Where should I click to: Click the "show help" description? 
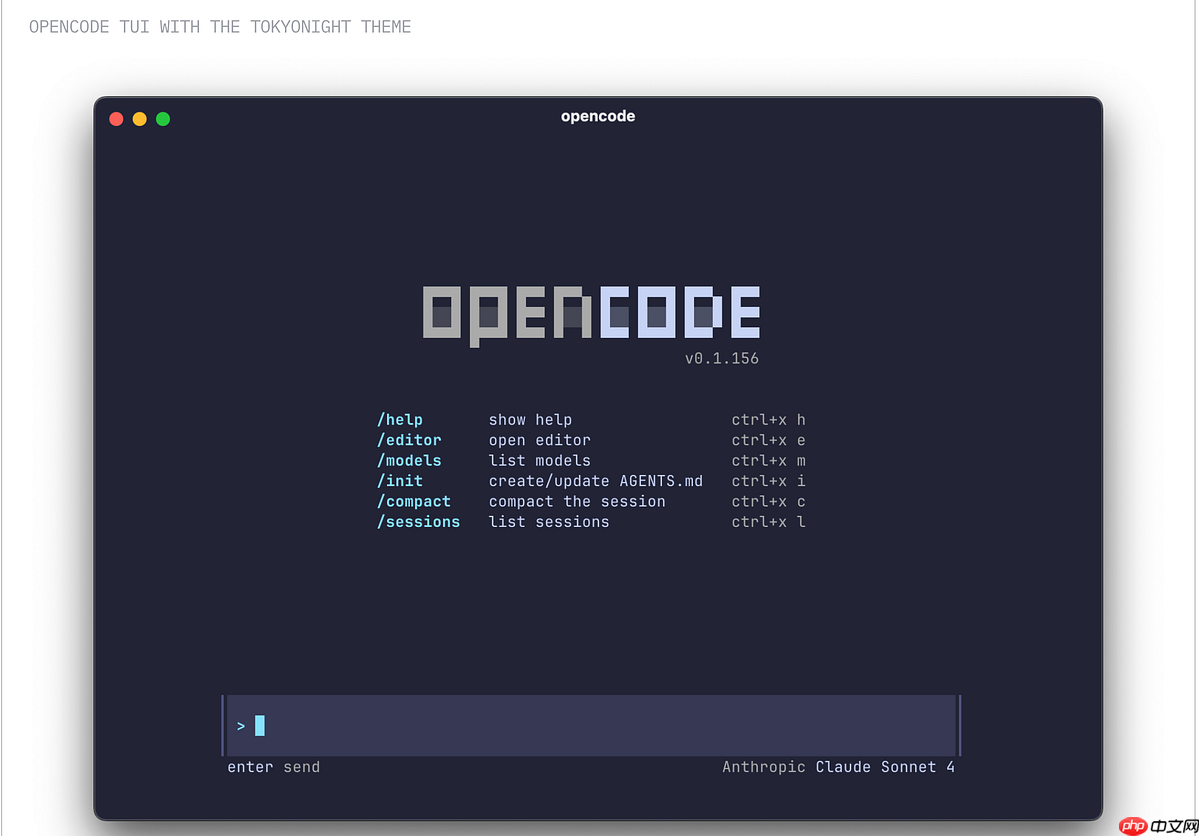[x=530, y=420]
